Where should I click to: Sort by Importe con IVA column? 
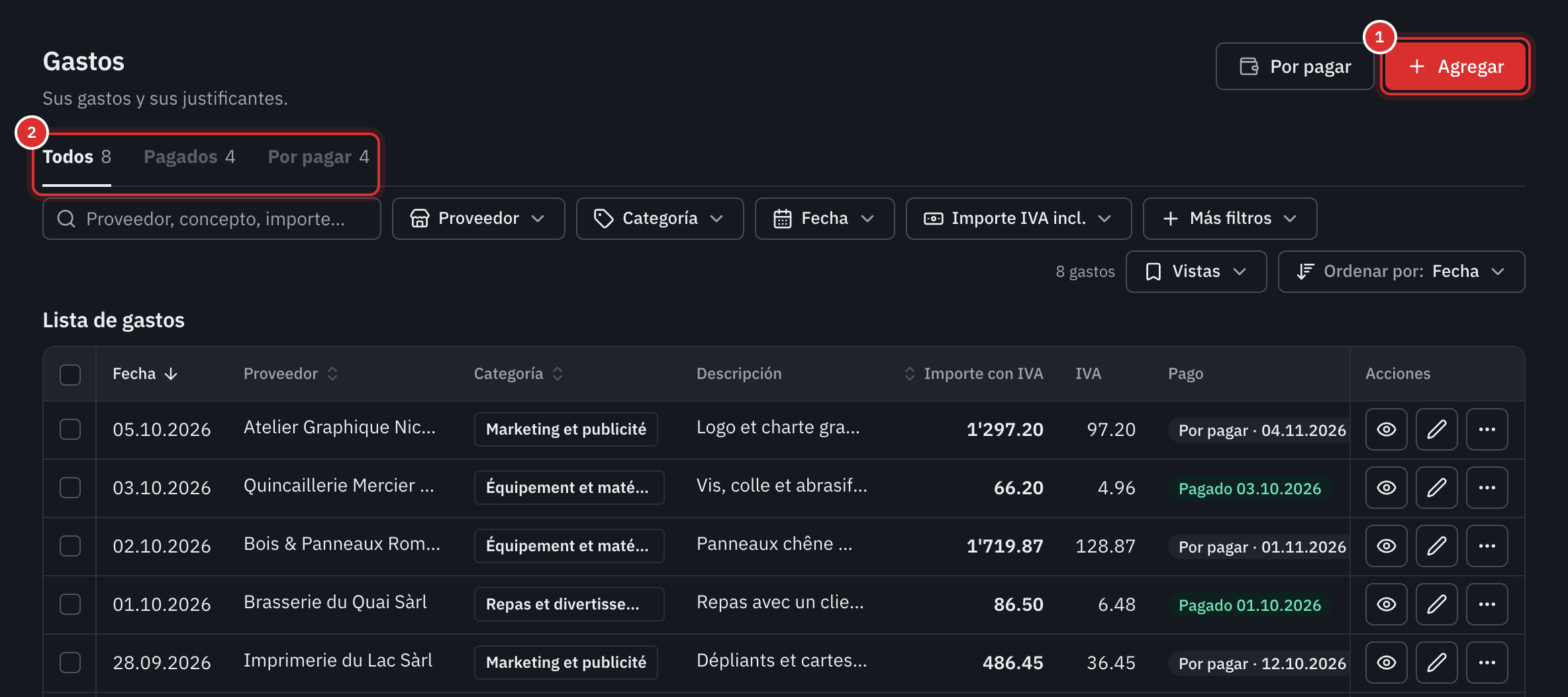coord(973,374)
